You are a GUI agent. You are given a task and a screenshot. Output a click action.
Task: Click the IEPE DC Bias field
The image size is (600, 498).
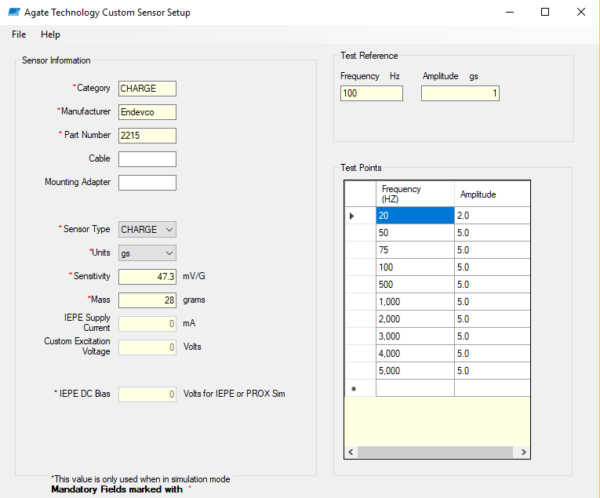147,394
